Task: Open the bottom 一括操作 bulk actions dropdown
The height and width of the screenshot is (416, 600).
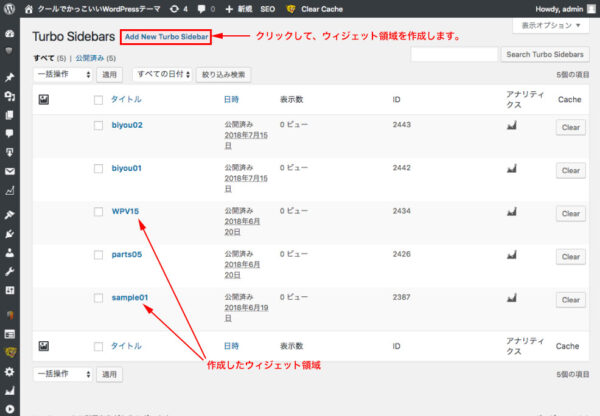Action: [63, 374]
